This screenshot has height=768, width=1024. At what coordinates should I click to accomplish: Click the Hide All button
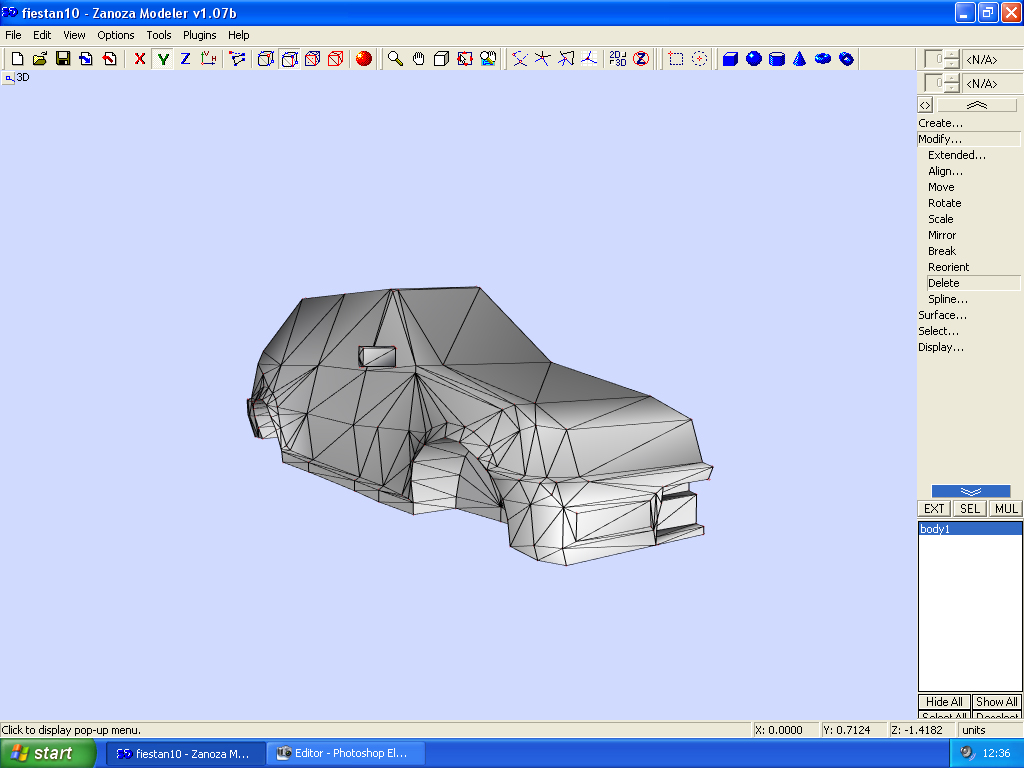click(x=944, y=702)
